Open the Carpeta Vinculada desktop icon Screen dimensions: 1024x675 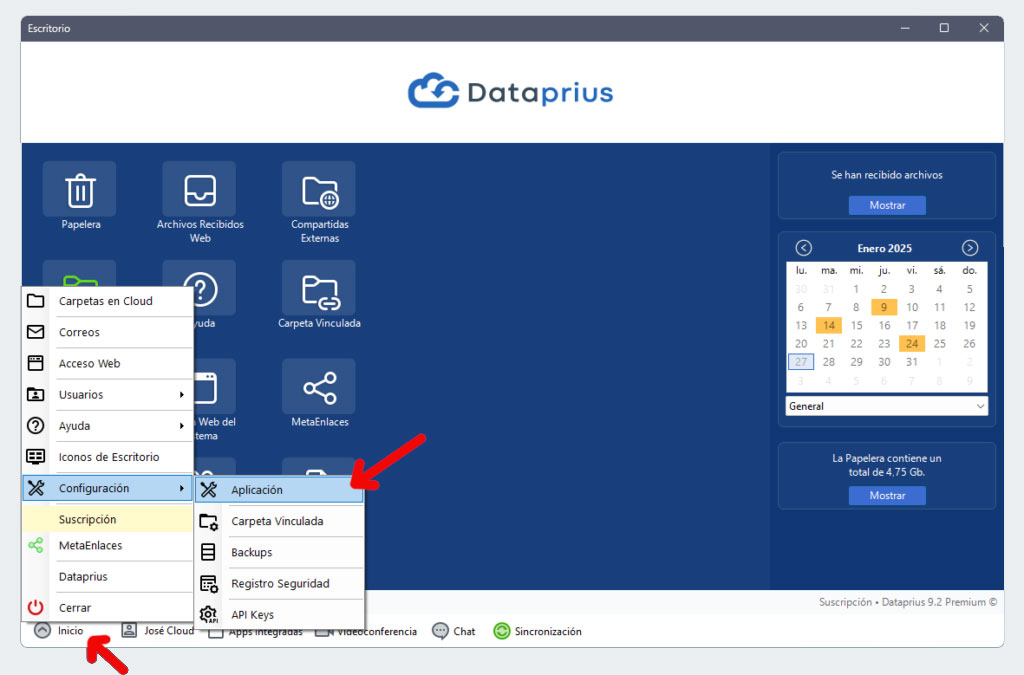click(x=319, y=288)
